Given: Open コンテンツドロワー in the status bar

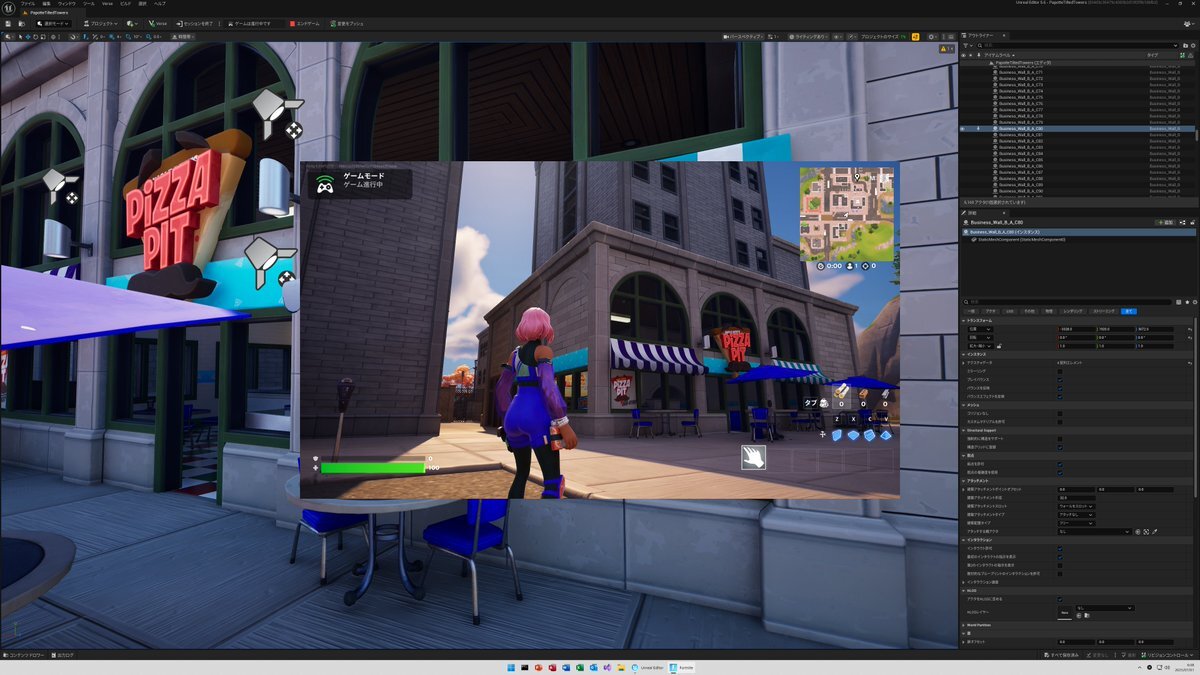Looking at the screenshot, I should pos(24,655).
